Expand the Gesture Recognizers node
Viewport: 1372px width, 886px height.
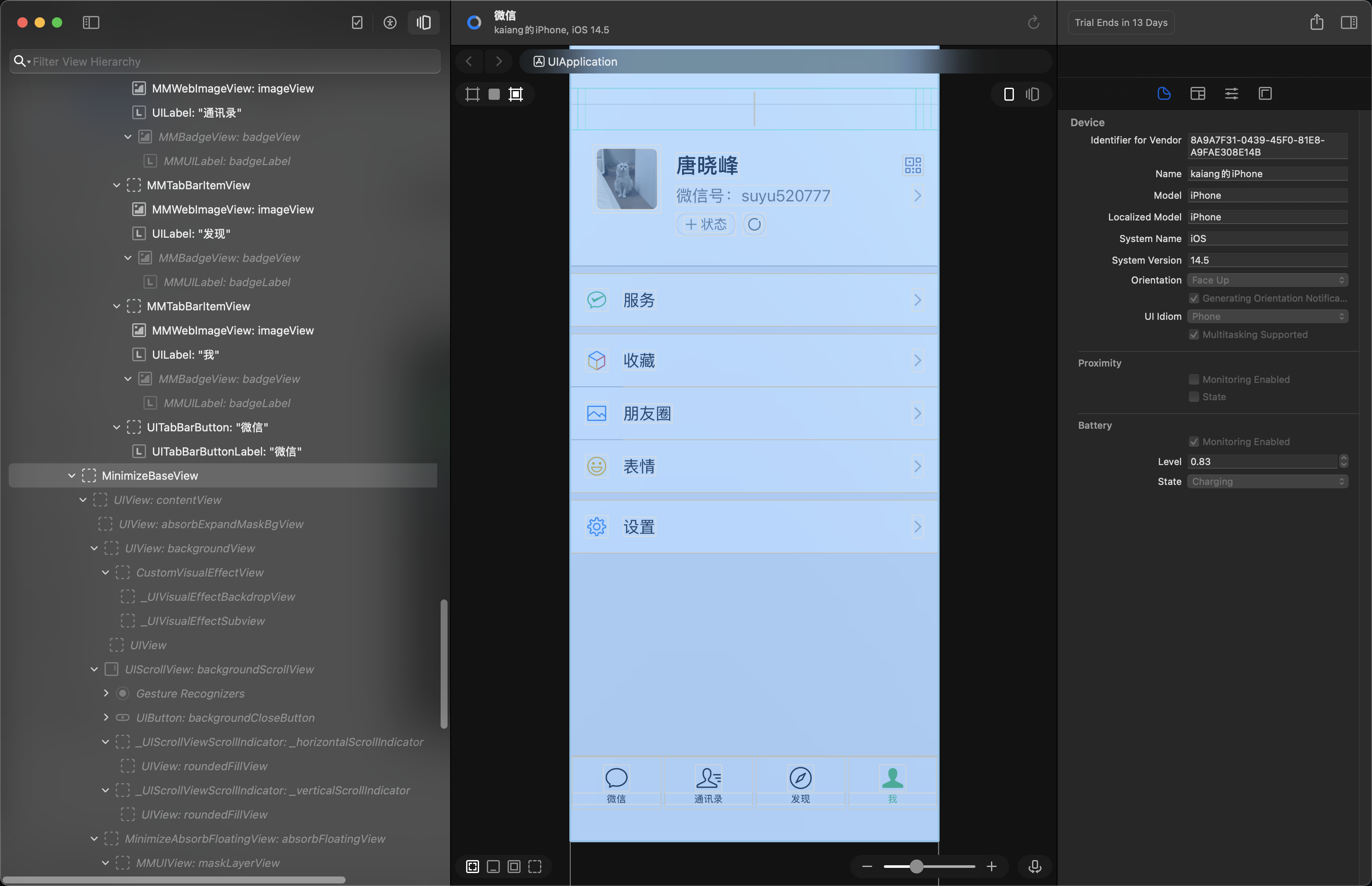(x=106, y=693)
